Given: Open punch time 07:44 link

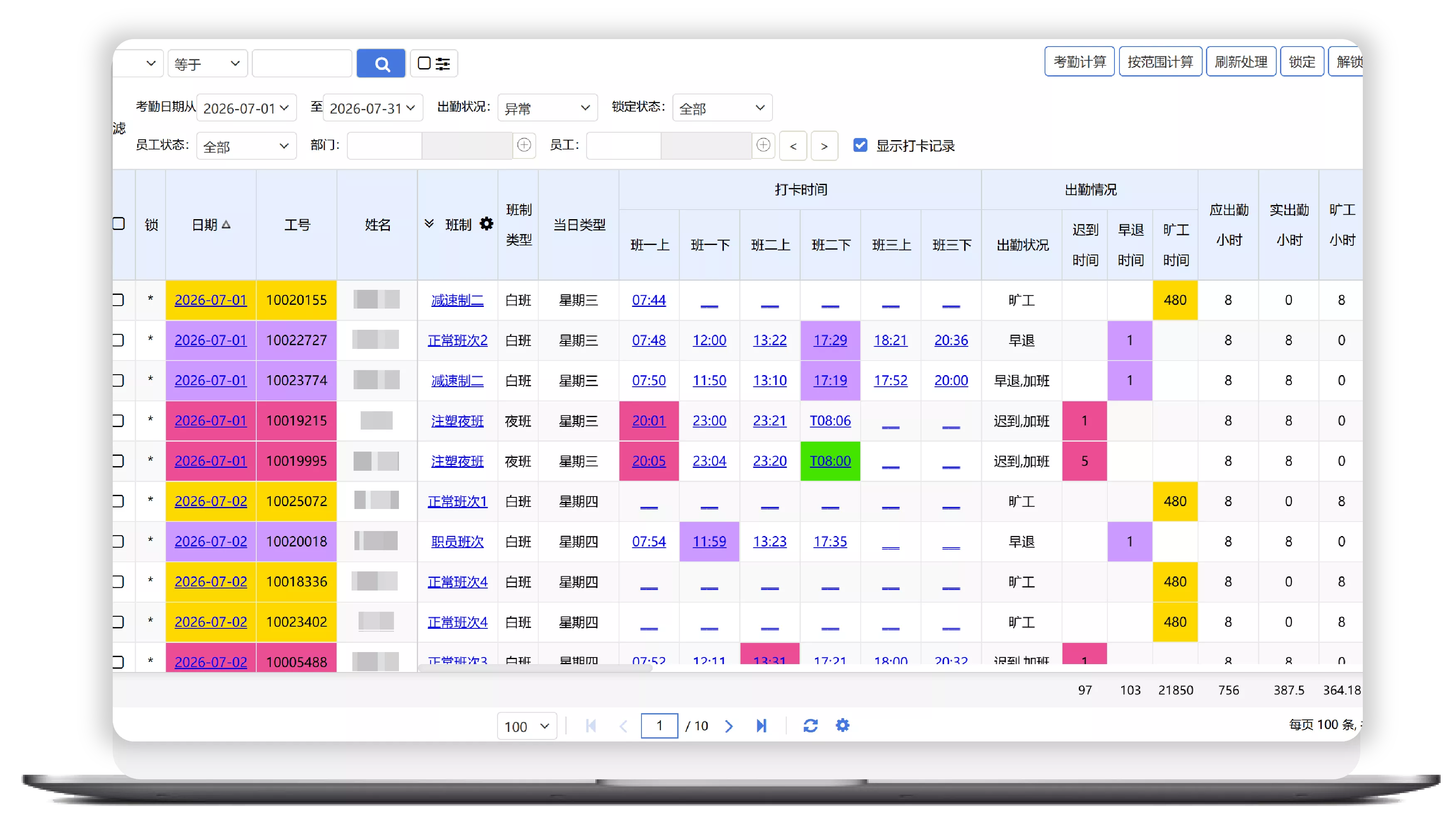Looking at the screenshot, I should [649, 300].
